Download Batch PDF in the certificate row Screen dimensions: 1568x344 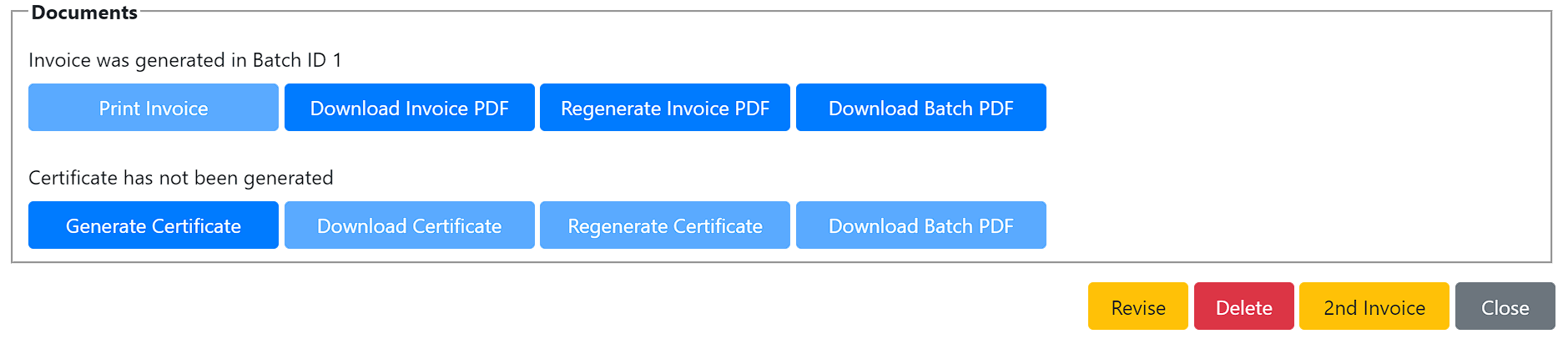pyautogui.click(x=920, y=225)
